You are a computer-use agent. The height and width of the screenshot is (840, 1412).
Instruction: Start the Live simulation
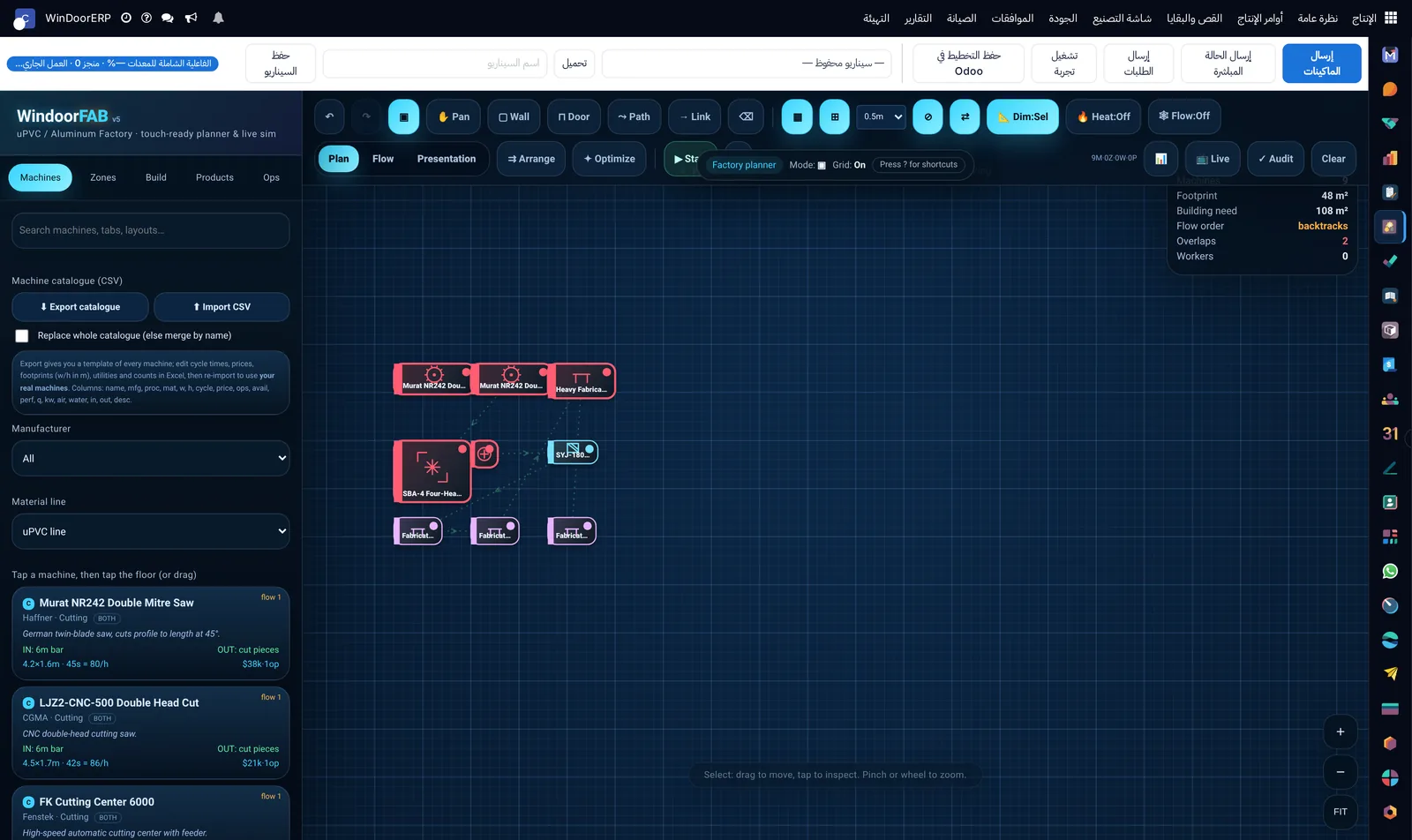pyautogui.click(x=1213, y=159)
